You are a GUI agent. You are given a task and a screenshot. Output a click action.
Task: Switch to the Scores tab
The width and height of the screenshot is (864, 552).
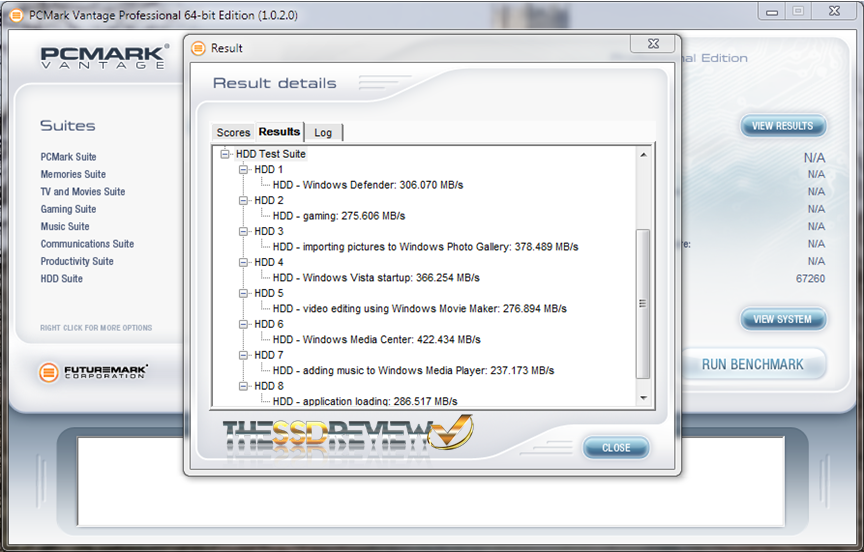point(233,132)
